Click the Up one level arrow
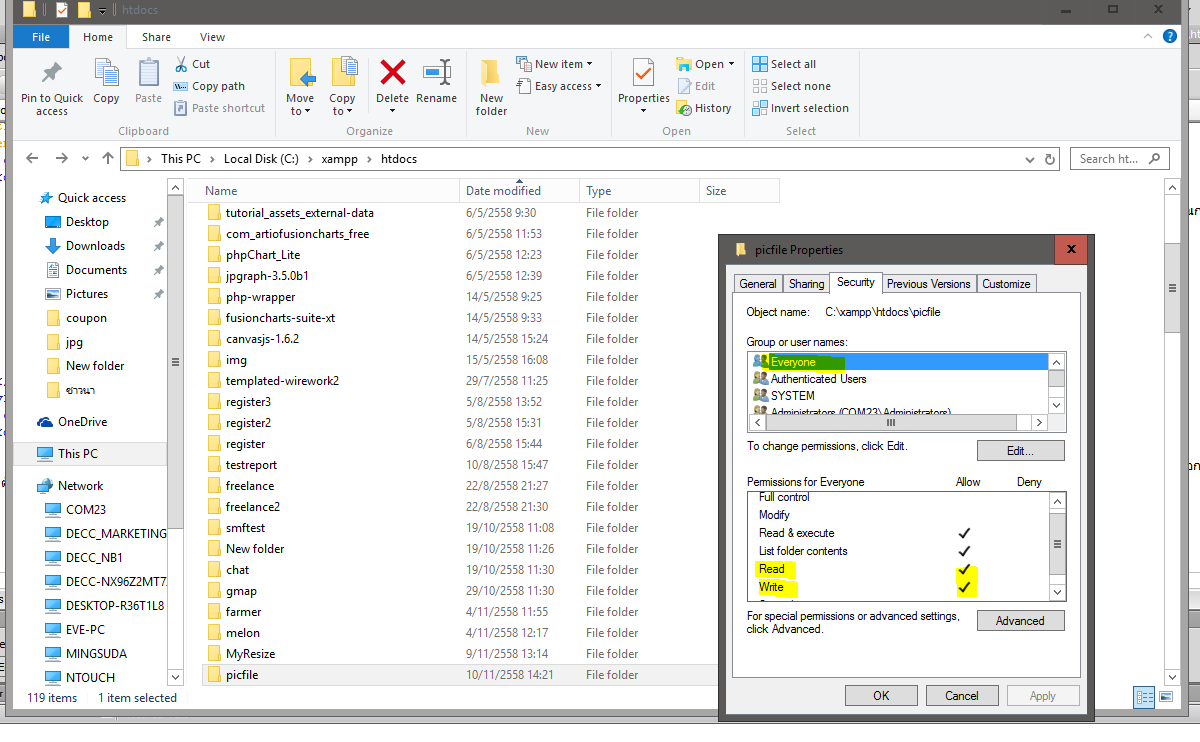Viewport: 1200px width, 742px height. 108,158
